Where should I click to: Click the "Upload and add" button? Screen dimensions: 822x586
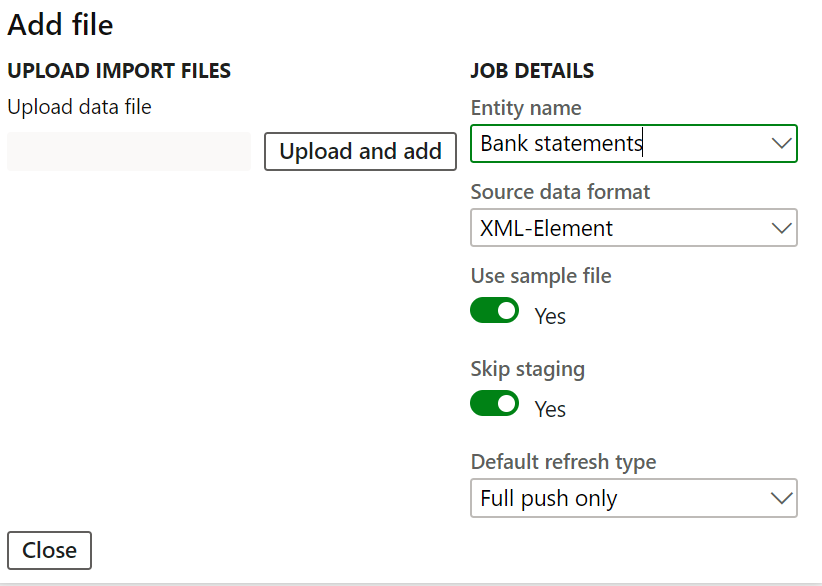(x=360, y=151)
